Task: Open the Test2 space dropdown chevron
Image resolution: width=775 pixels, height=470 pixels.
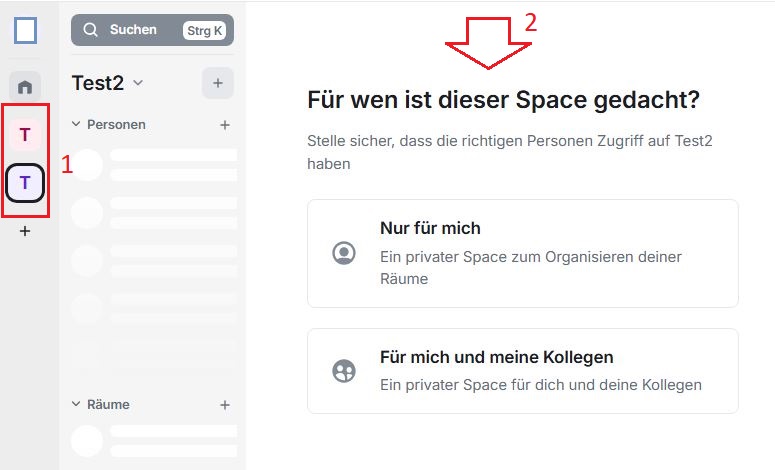Action: [x=138, y=83]
